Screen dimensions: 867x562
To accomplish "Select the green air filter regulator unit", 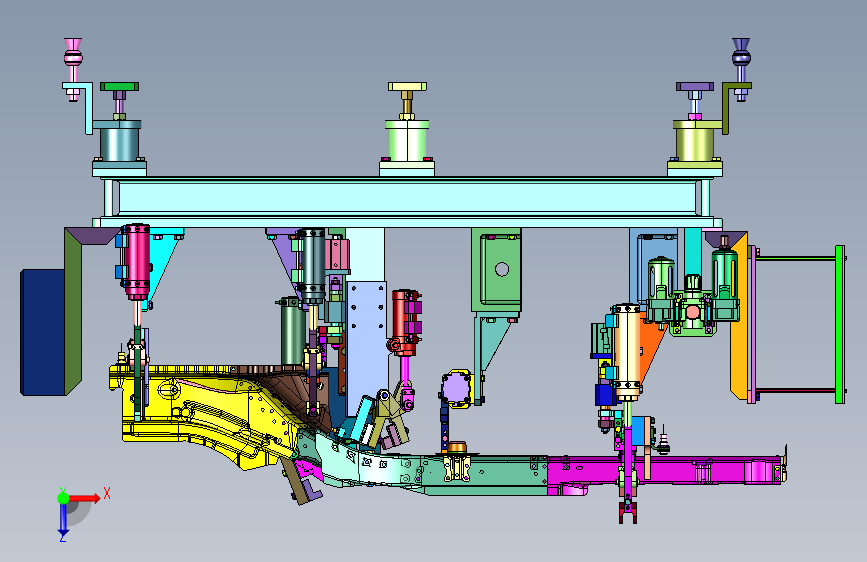I will [x=693, y=299].
